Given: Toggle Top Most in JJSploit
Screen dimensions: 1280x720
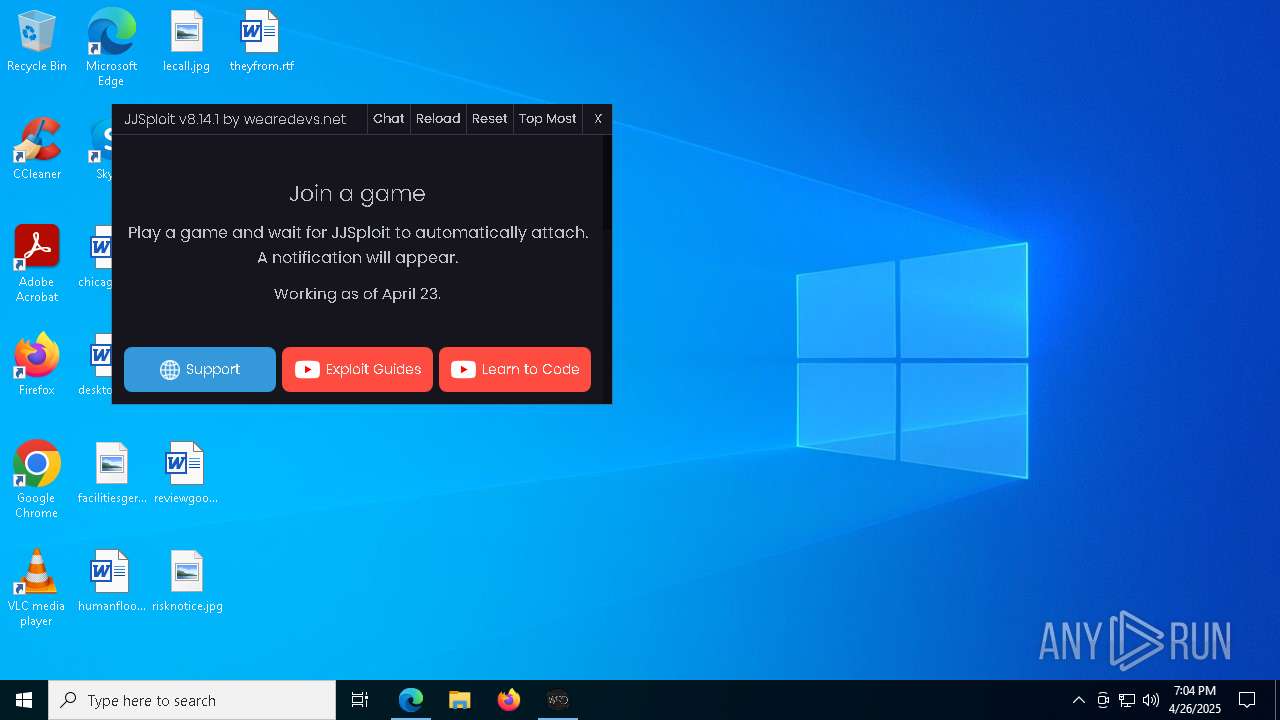Looking at the screenshot, I should click(548, 119).
